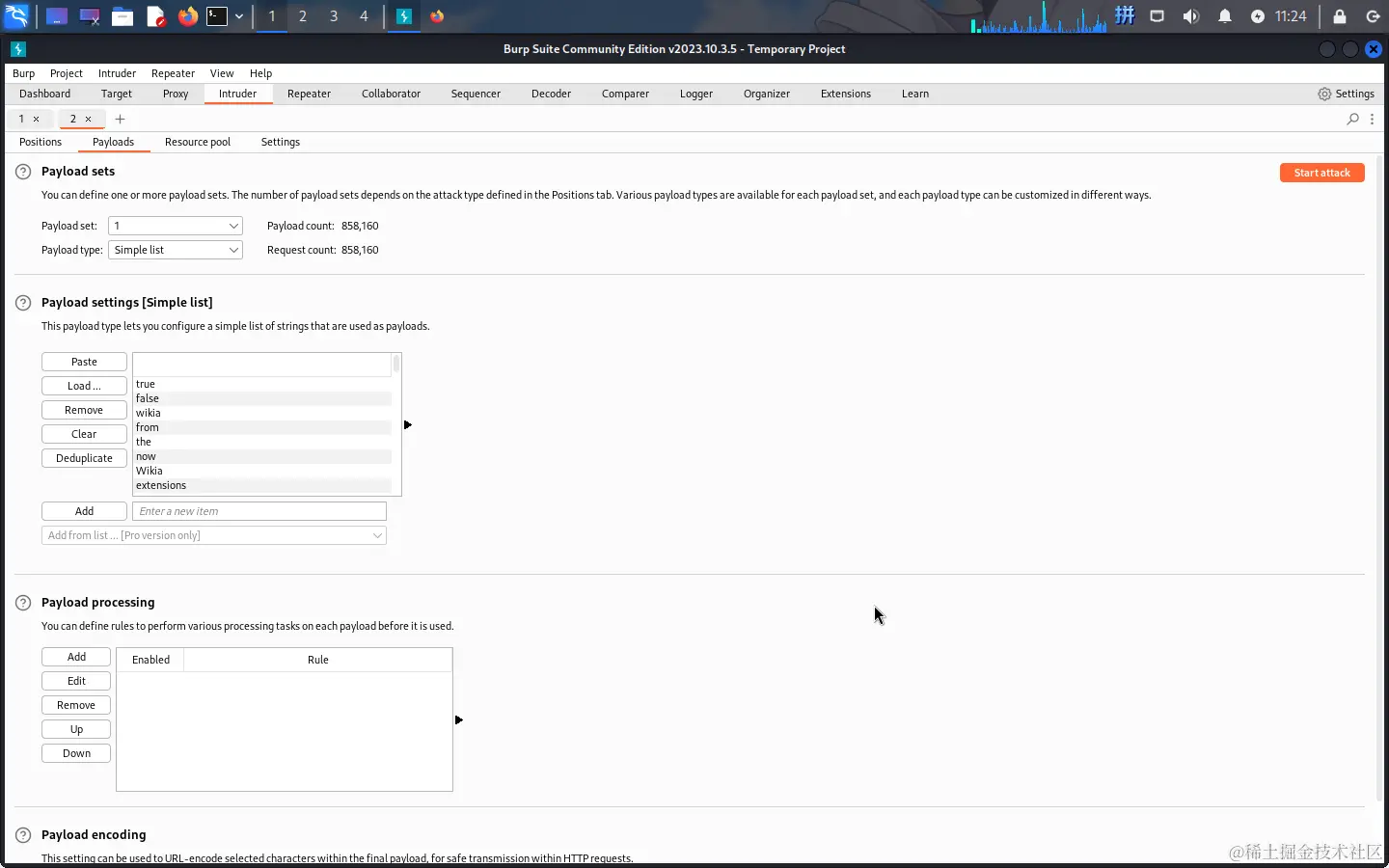Screen dimensions: 1389x868
Task: Click the Up button for processing rules
Action: click(76, 729)
